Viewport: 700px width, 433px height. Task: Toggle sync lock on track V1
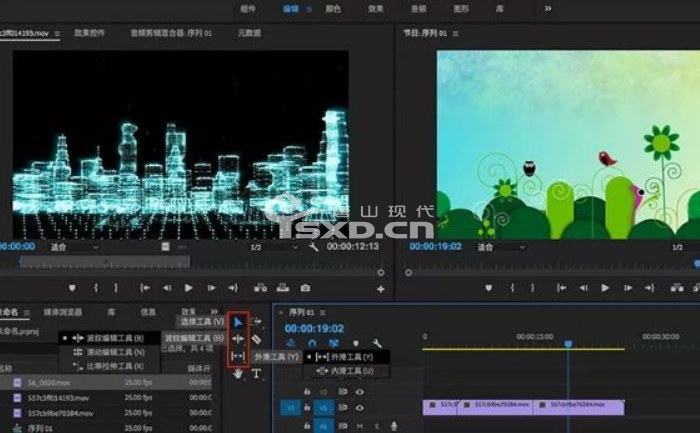click(342, 408)
